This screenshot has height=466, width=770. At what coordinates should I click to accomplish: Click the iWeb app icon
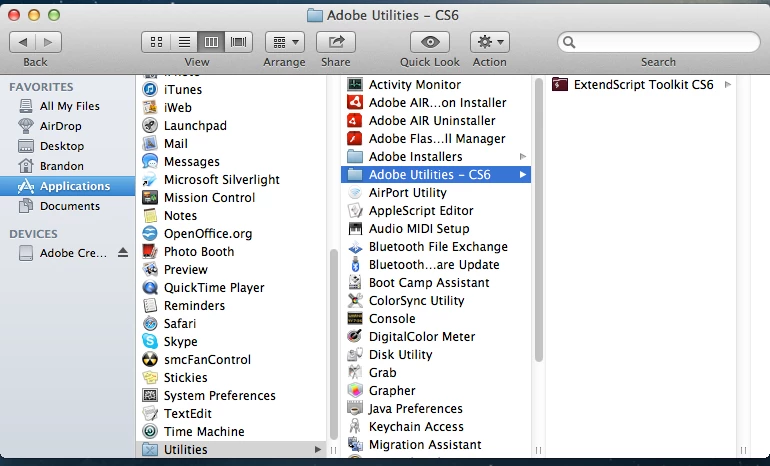[150, 107]
